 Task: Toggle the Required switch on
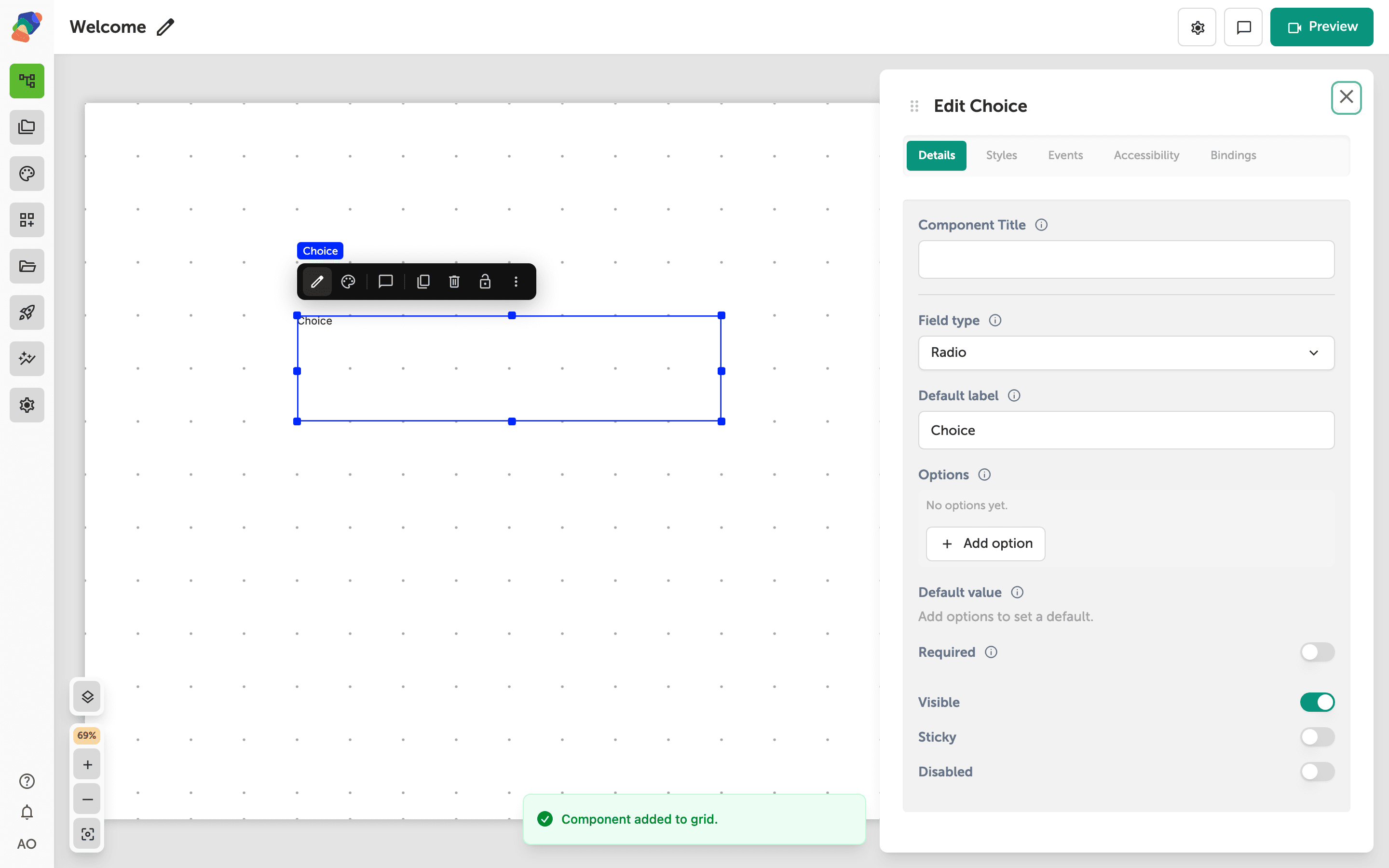(x=1317, y=652)
